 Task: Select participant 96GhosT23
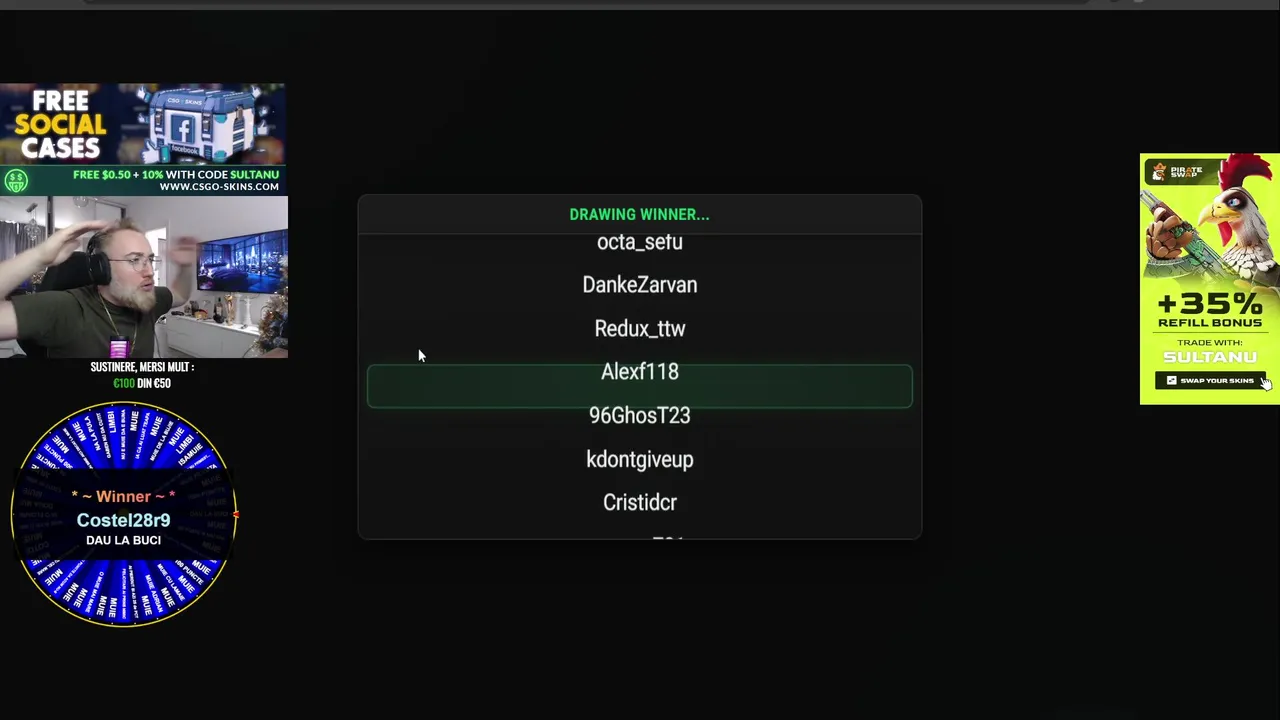(640, 415)
